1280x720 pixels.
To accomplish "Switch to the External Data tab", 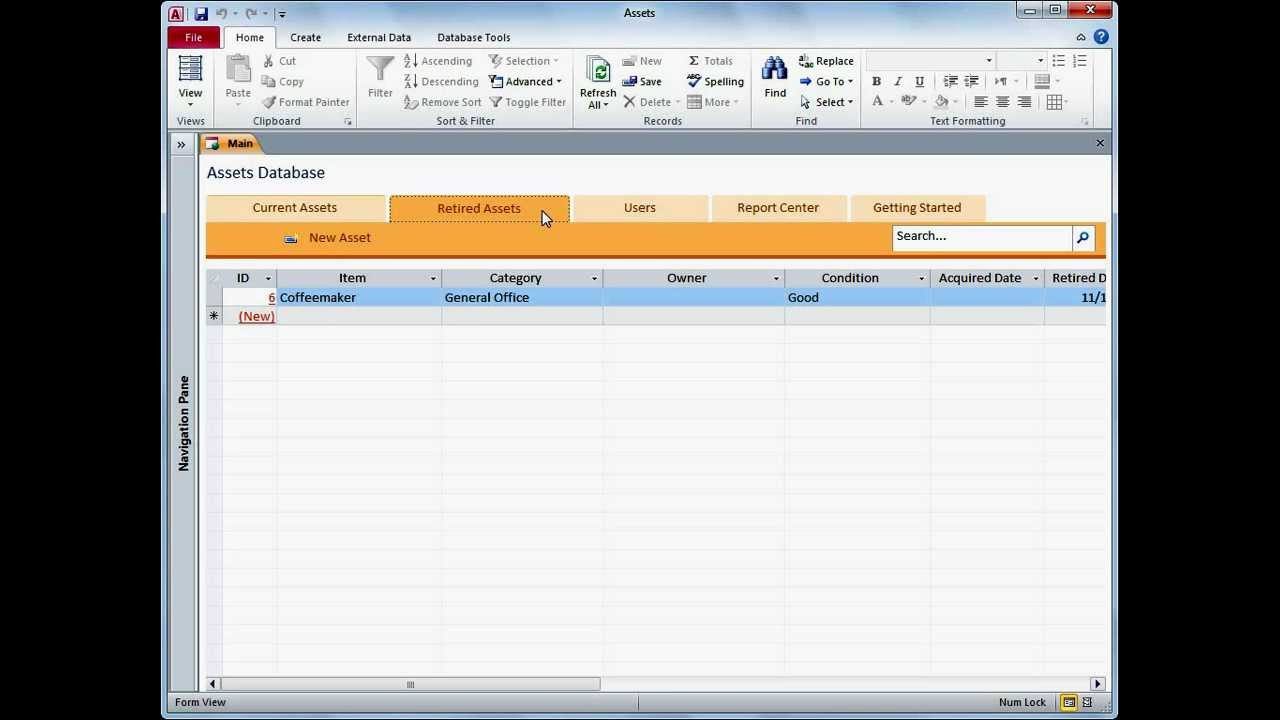I will 379,38.
